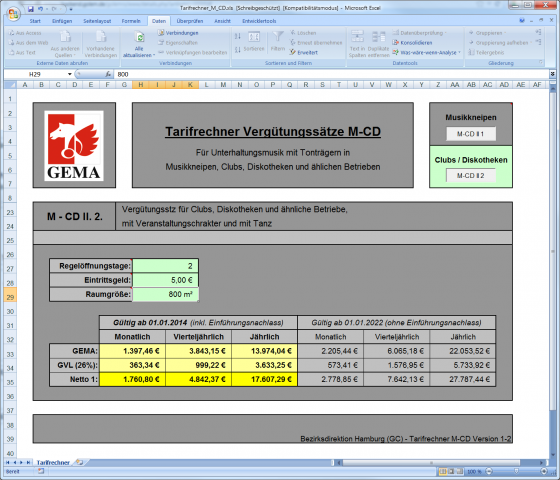Run Duplikate entfernen

tap(379, 44)
